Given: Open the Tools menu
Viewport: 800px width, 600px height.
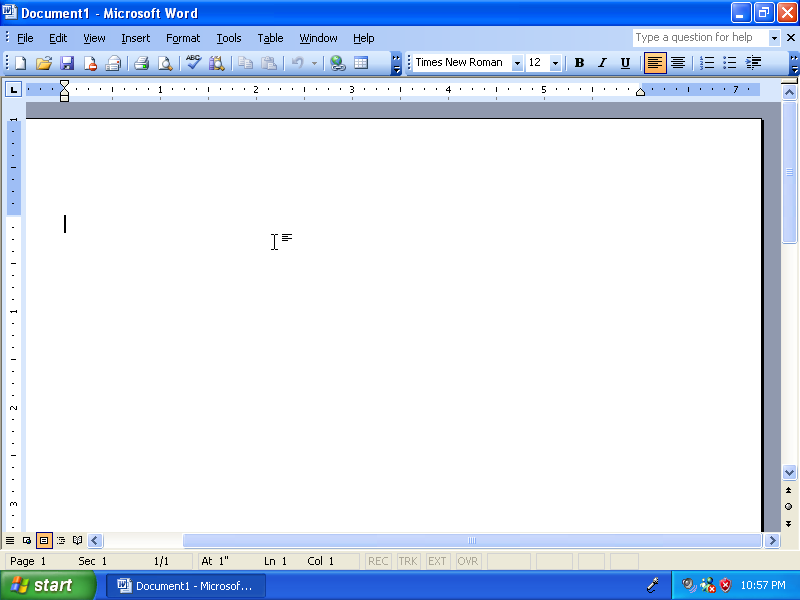Looking at the screenshot, I should pyautogui.click(x=229, y=38).
